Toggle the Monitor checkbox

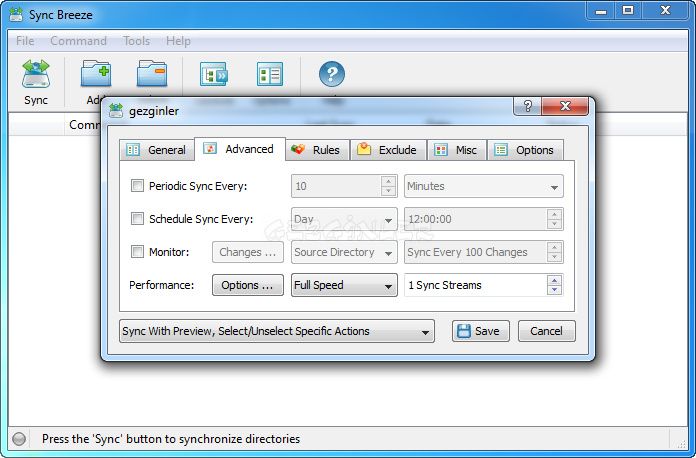(x=137, y=252)
